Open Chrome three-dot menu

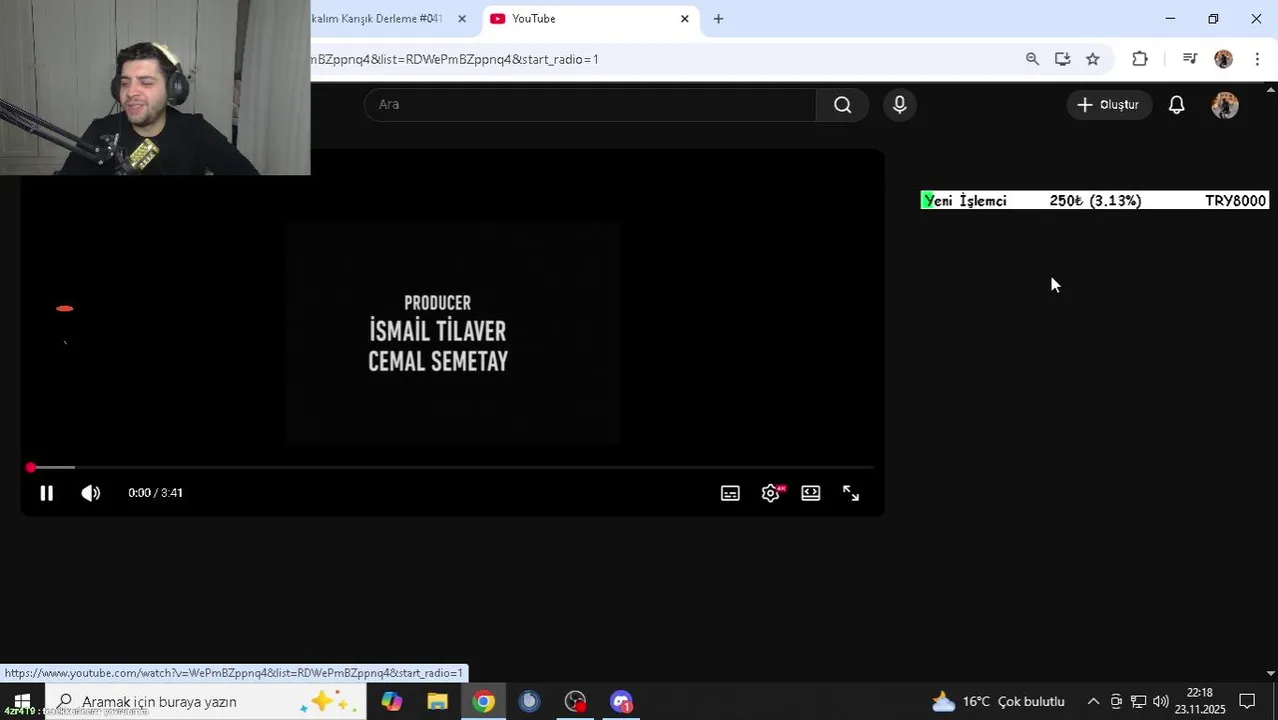tap(1257, 59)
